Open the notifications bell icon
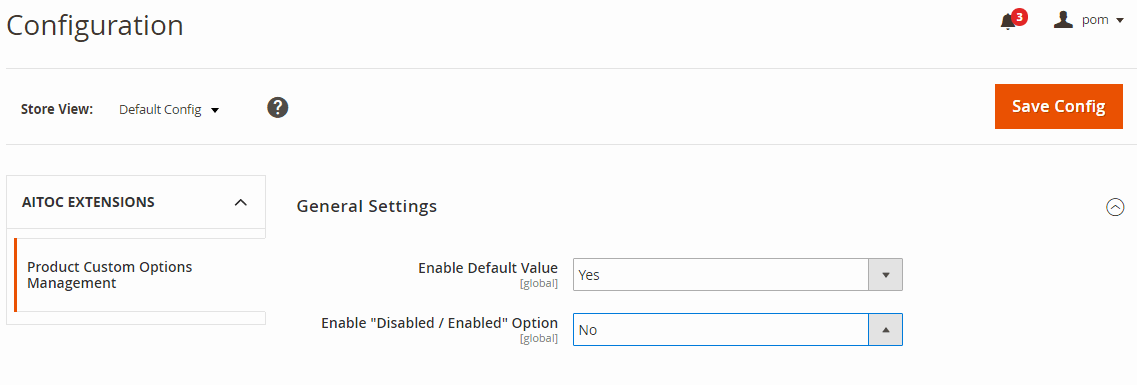This screenshot has height=385, width=1137. click(x=1007, y=22)
